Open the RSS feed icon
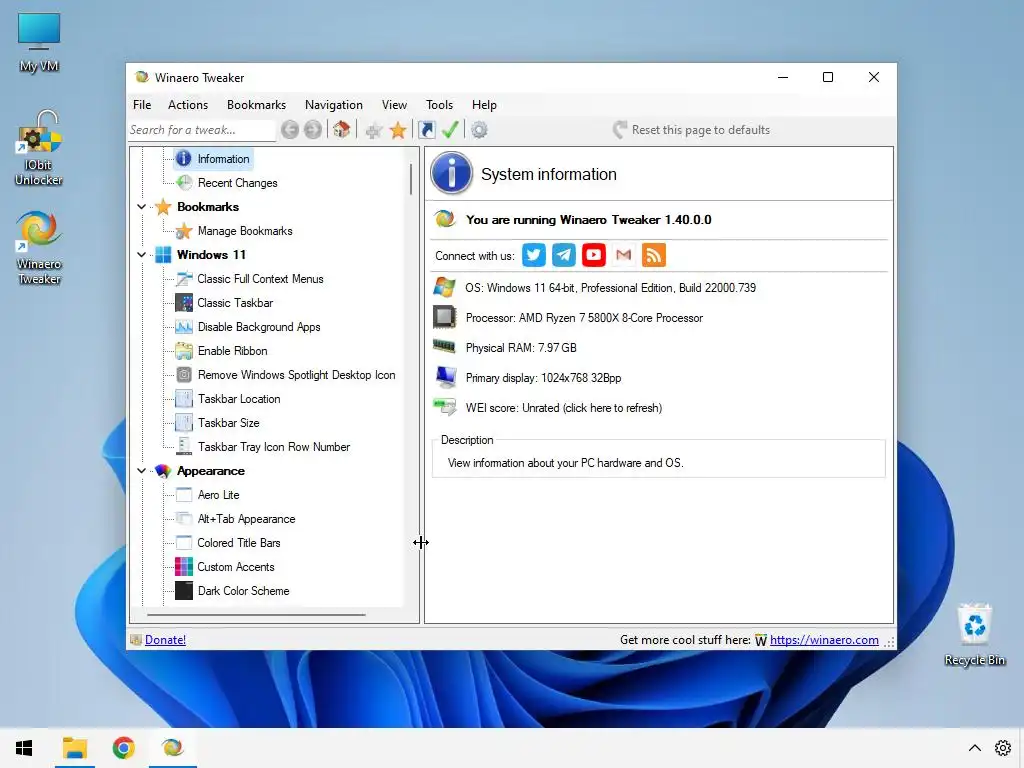 [654, 255]
